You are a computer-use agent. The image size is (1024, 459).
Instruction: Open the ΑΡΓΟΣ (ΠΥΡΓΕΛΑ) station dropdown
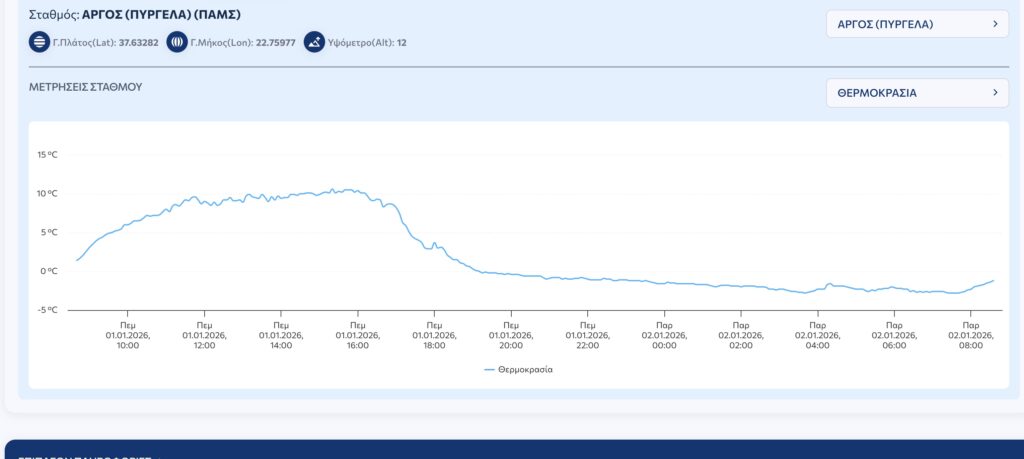(916, 23)
